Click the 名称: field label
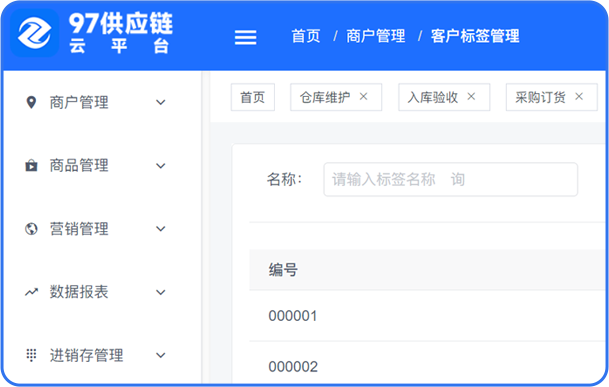Viewport: 609px width, 387px height. click(x=284, y=180)
